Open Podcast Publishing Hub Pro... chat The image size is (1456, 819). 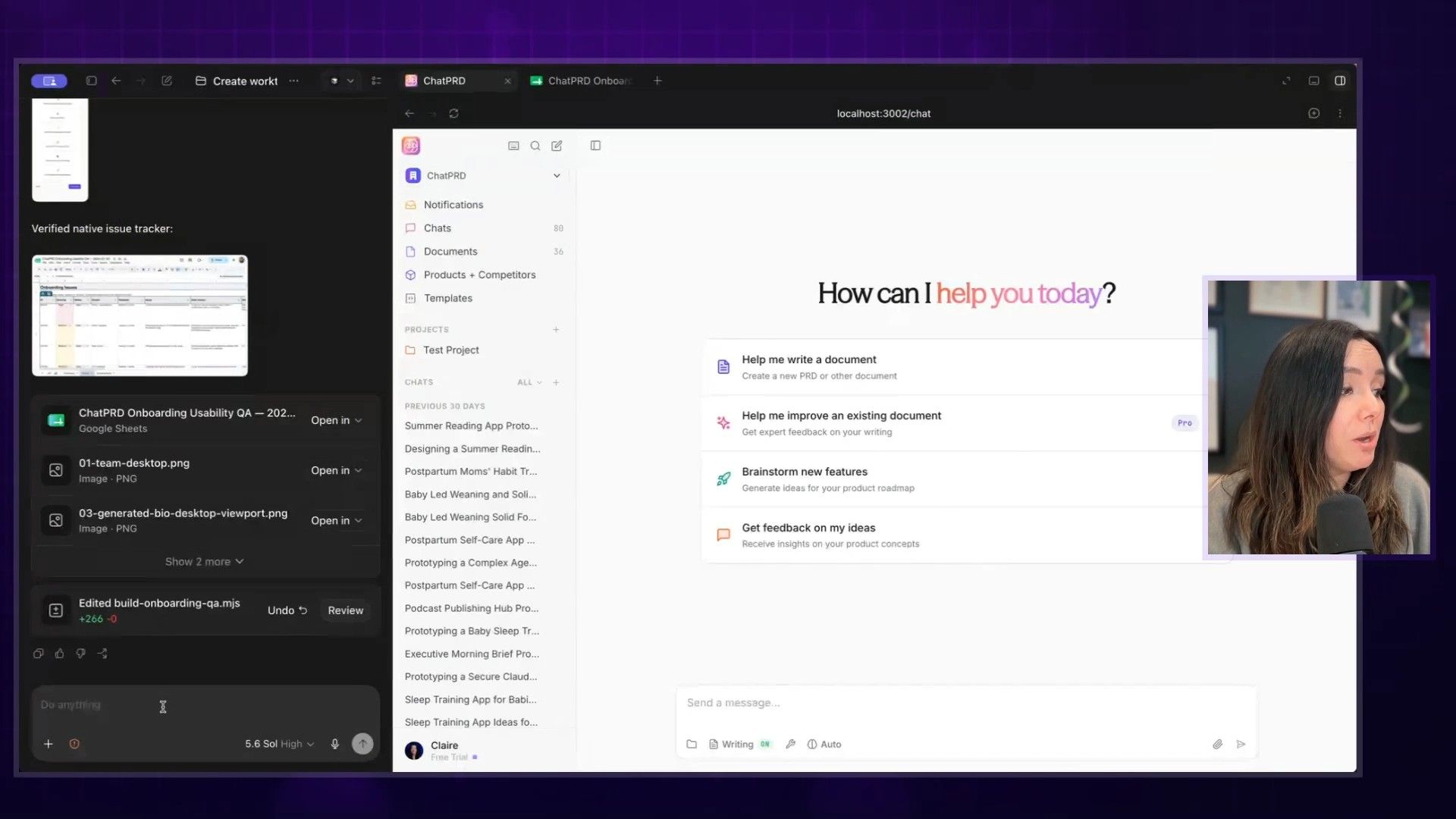click(472, 608)
